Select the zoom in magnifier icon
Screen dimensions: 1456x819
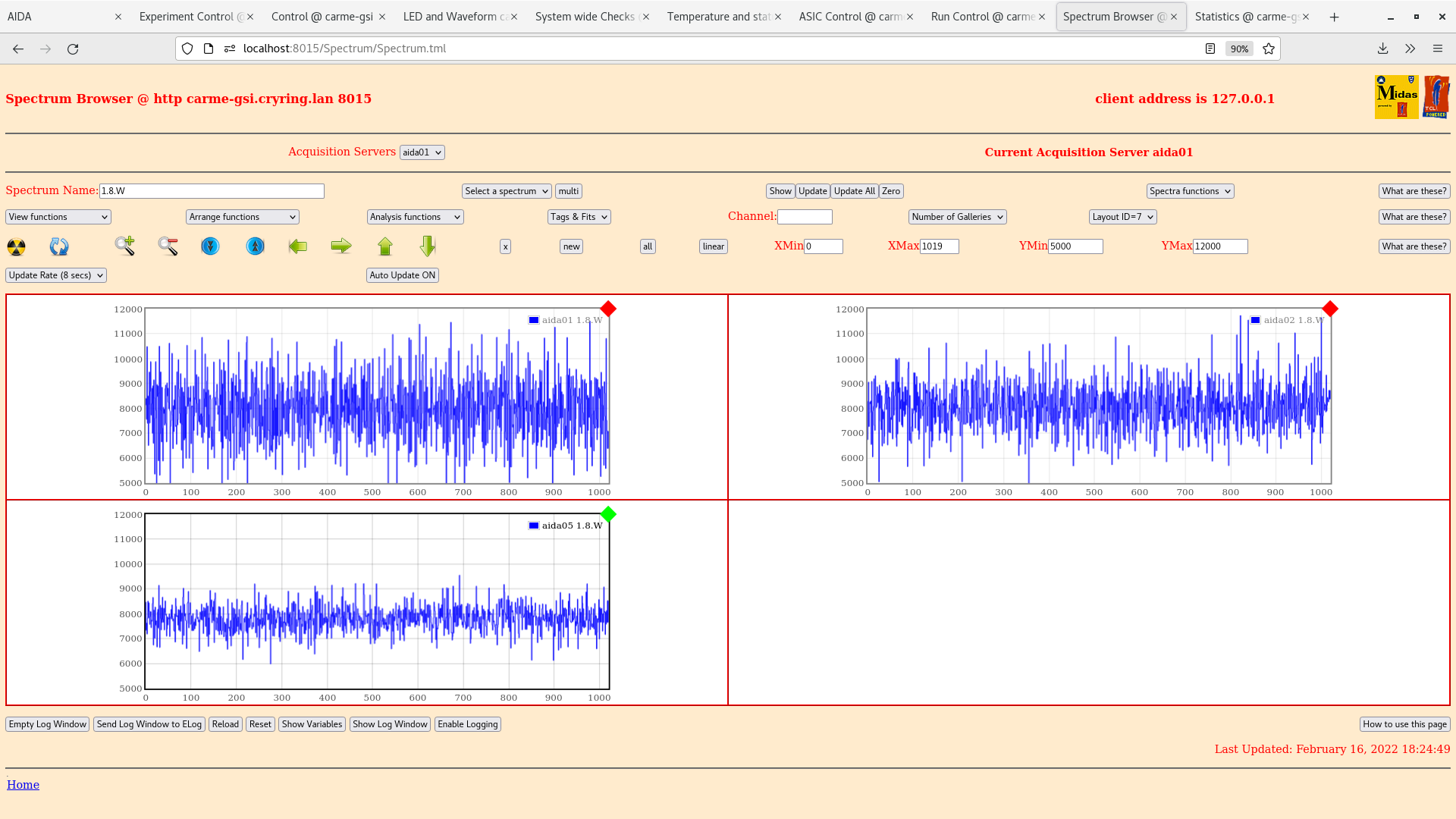pos(125,246)
